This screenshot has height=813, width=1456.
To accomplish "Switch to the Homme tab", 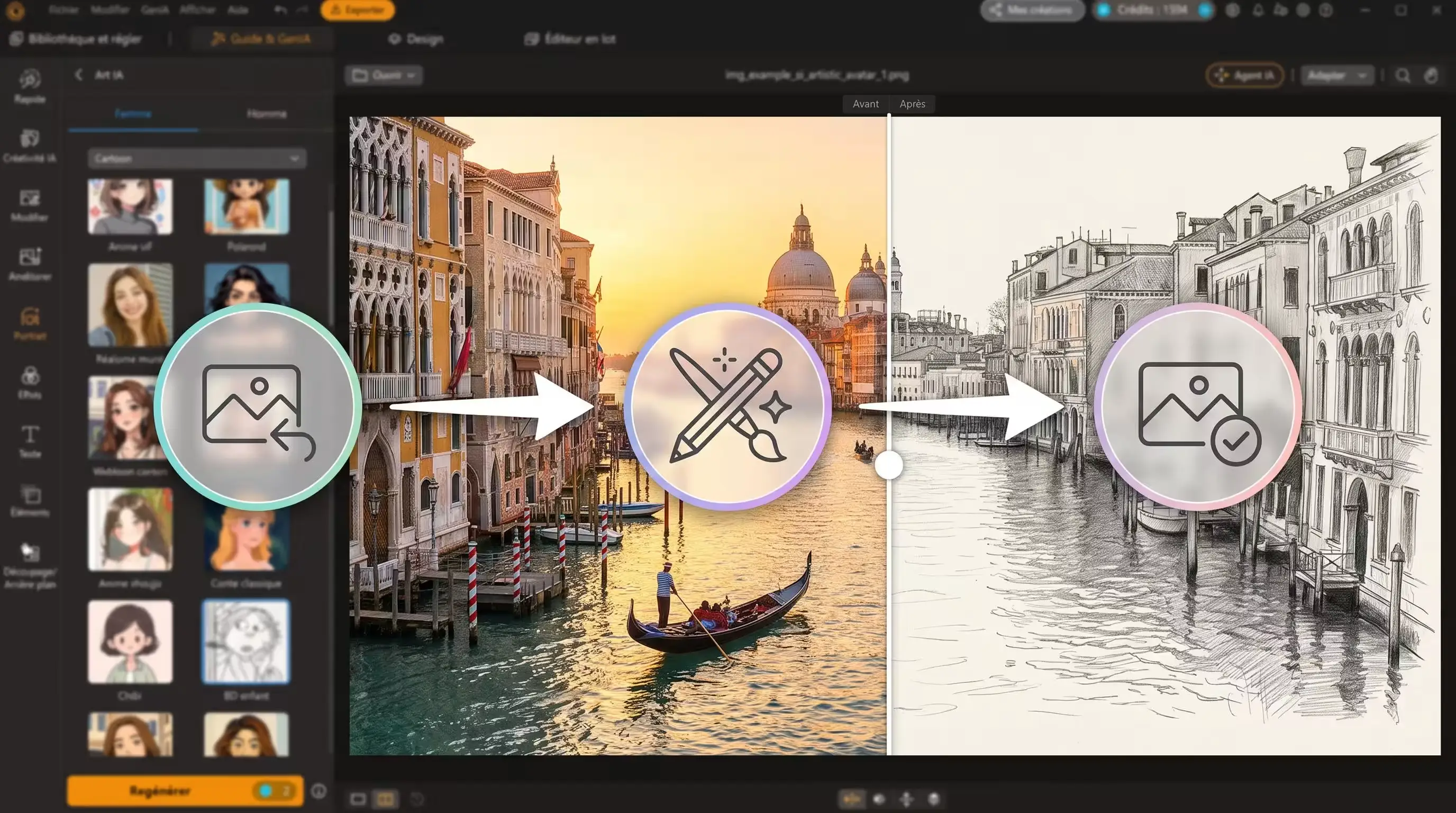I will [266, 114].
